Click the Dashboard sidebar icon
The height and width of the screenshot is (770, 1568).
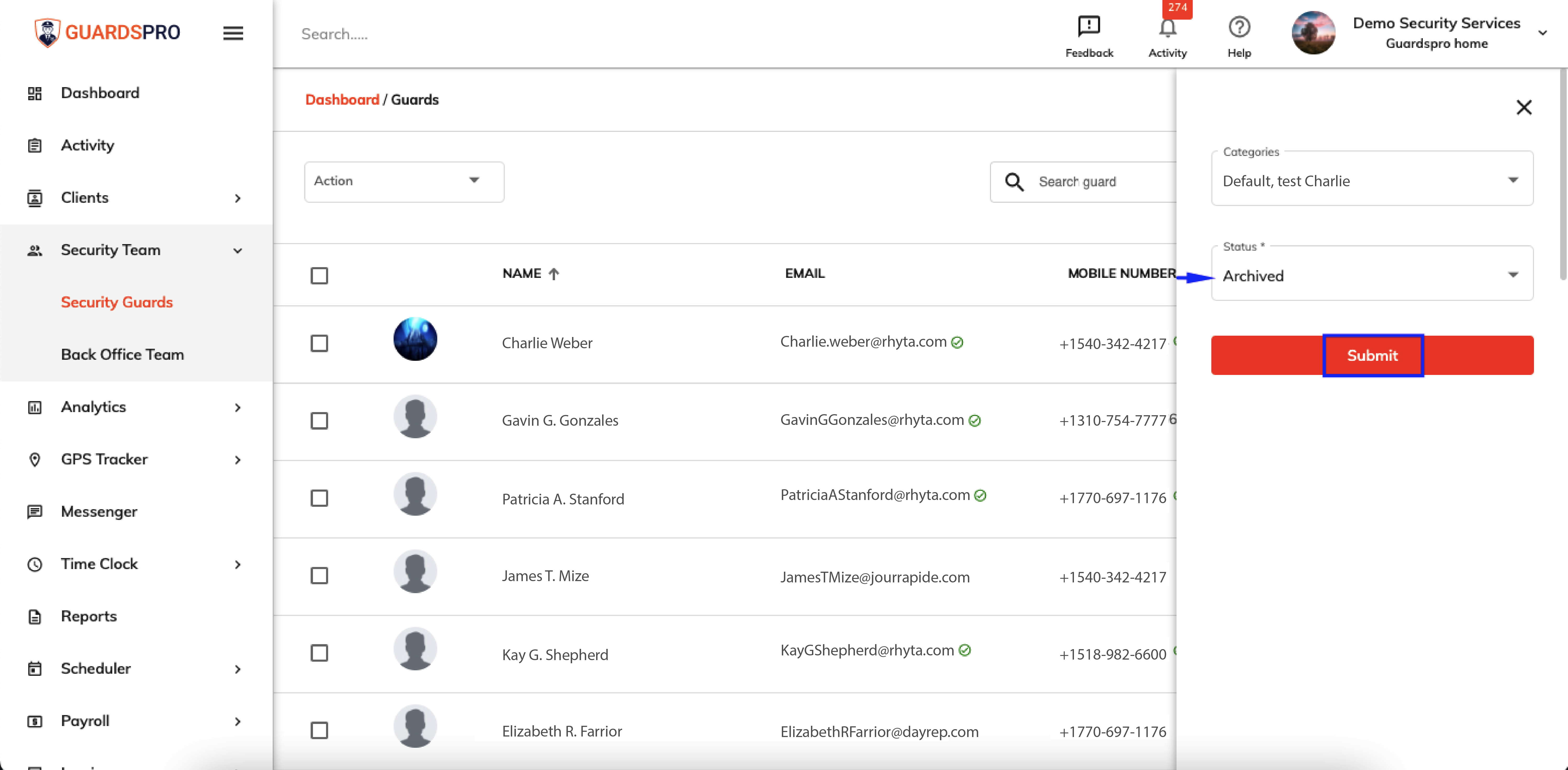(35, 93)
